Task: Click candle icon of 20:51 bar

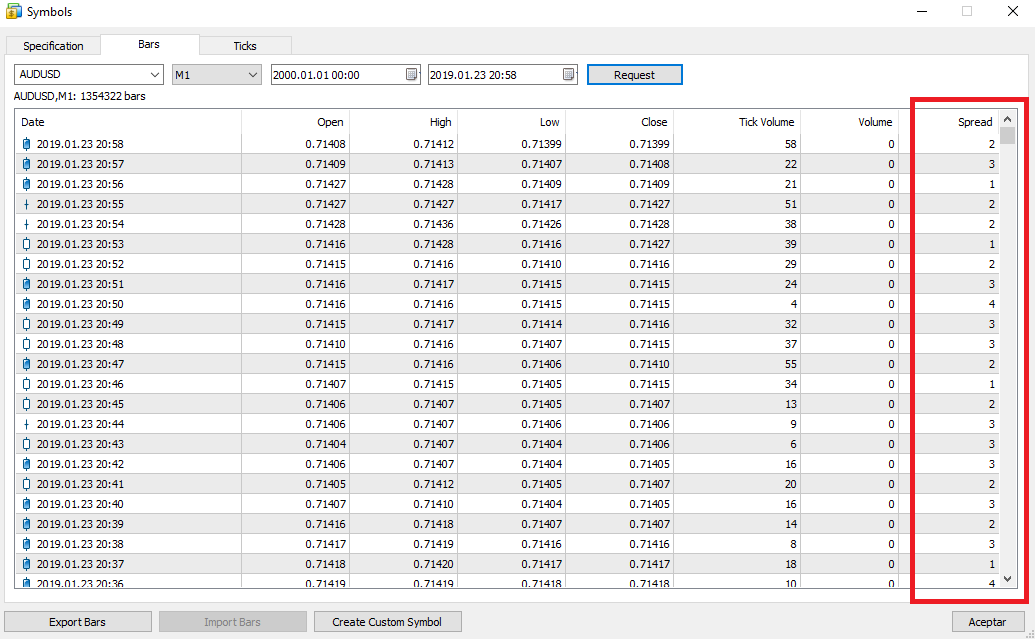Action: tap(26, 284)
